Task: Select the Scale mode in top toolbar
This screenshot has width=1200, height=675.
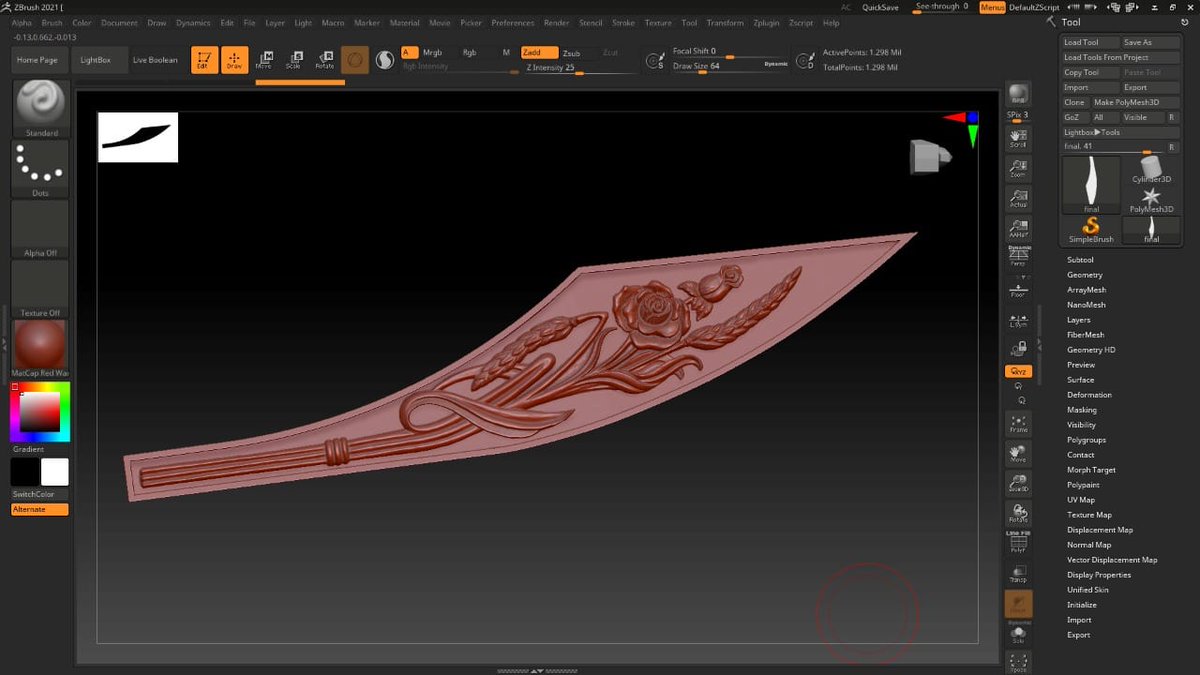Action: click(x=294, y=60)
